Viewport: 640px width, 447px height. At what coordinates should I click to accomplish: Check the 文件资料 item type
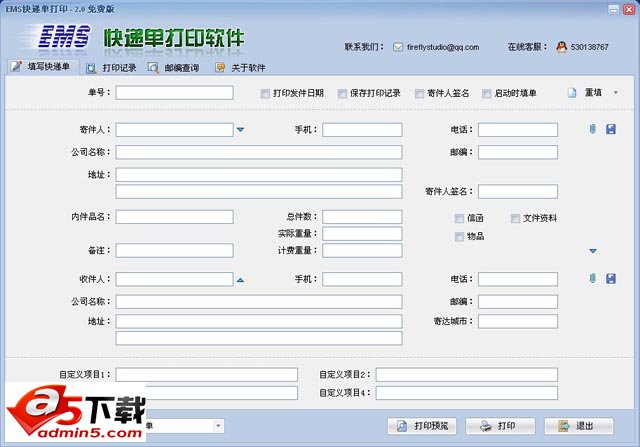(516, 218)
